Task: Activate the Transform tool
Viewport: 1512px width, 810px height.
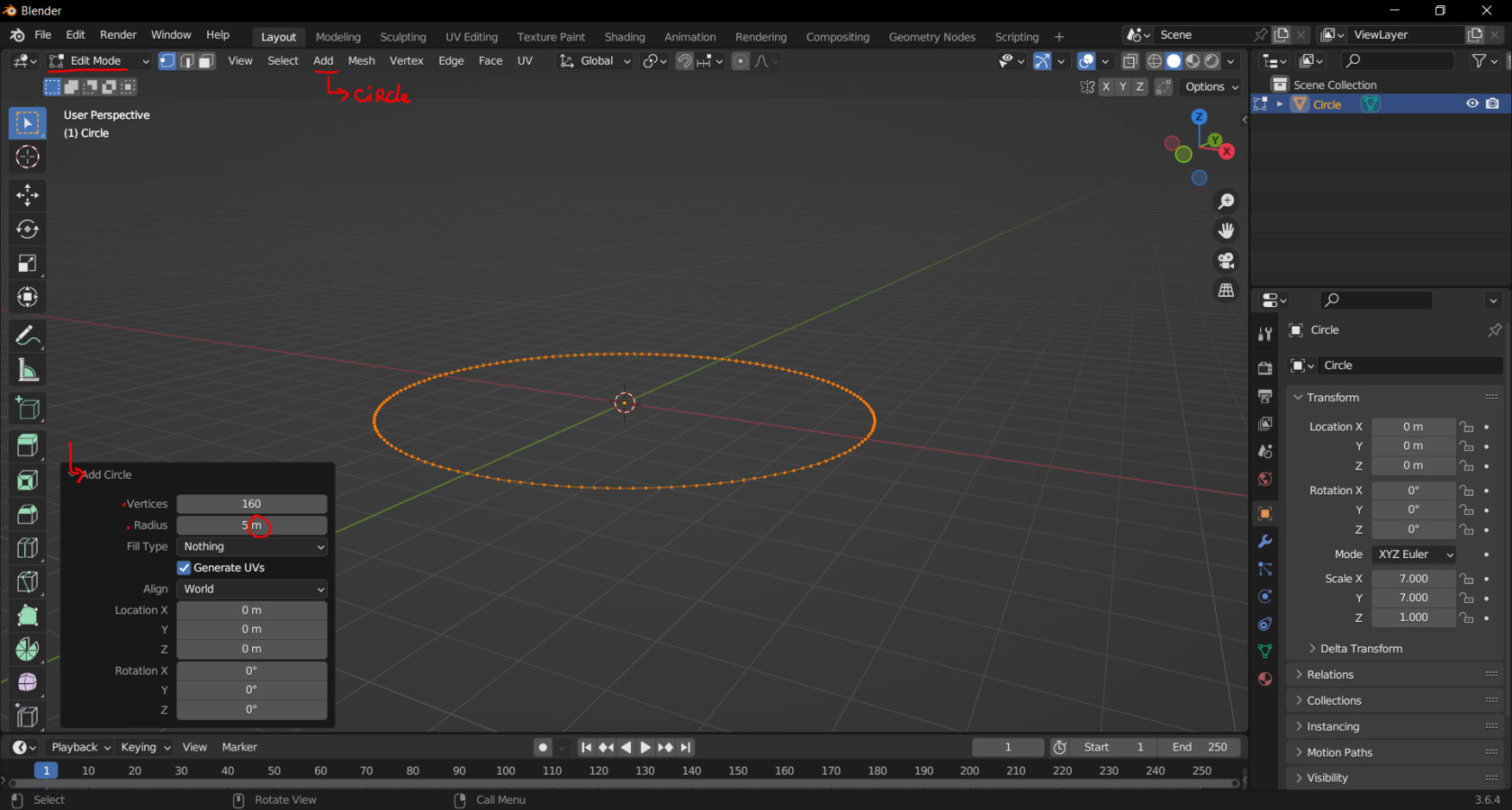Action: coord(27,297)
